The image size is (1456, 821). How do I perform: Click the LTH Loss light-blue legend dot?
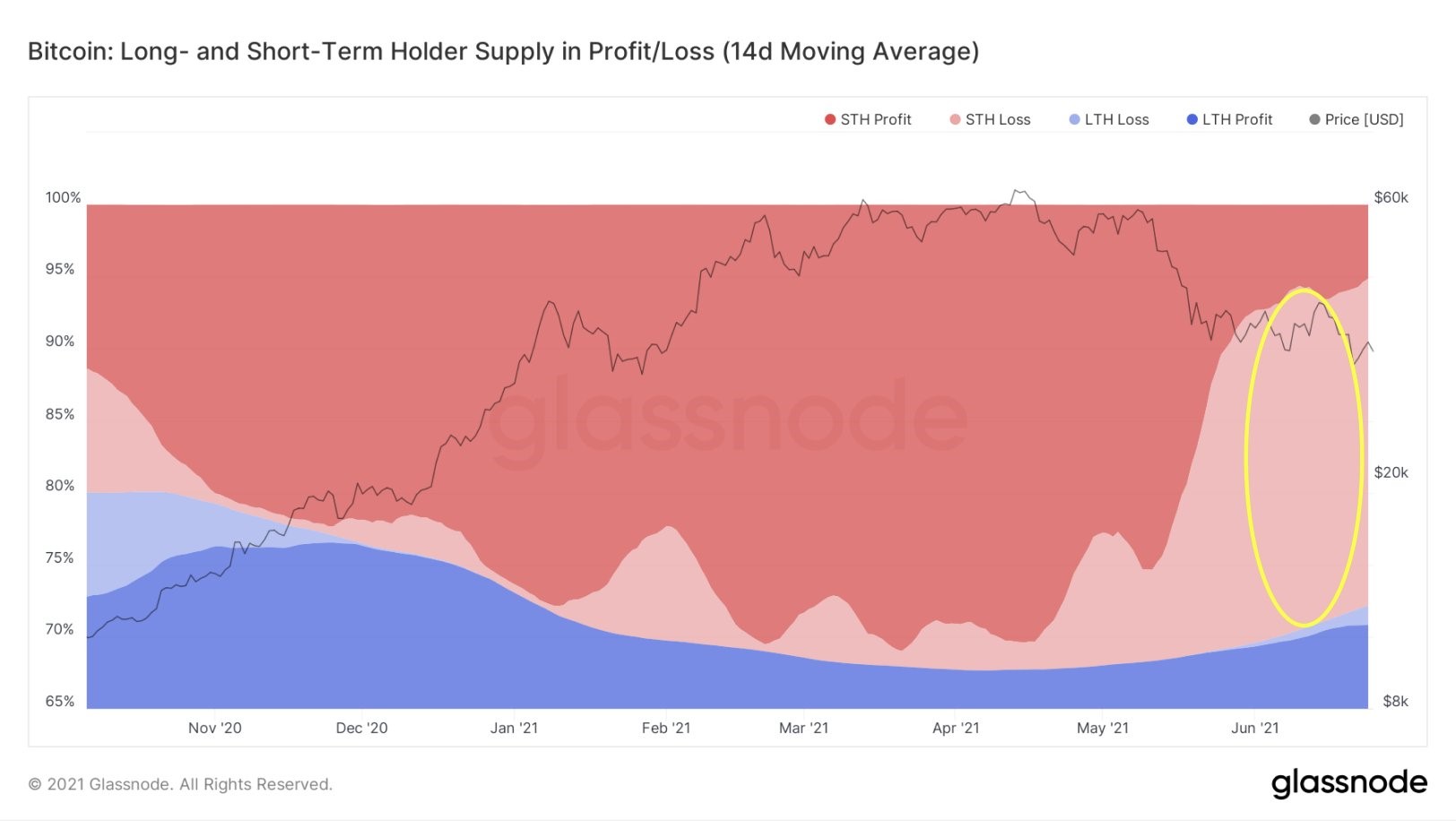[1074, 119]
